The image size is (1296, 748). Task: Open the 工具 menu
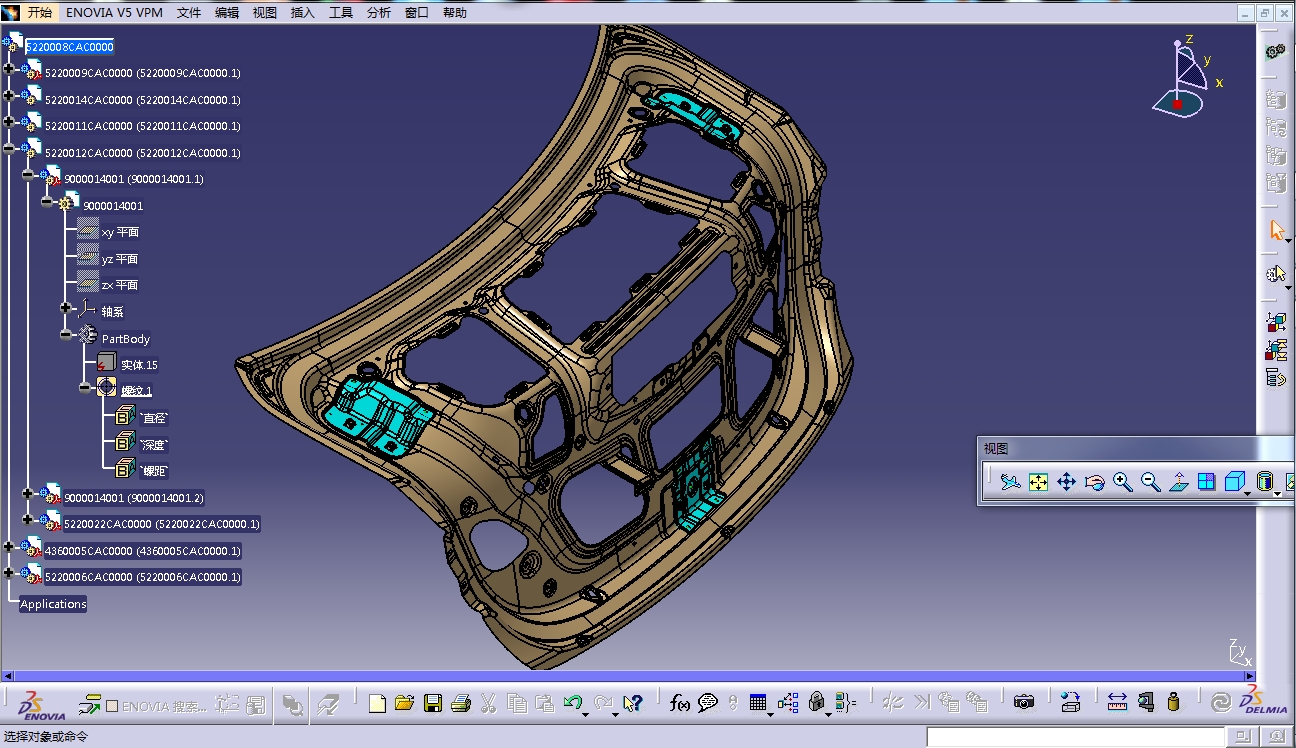341,13
